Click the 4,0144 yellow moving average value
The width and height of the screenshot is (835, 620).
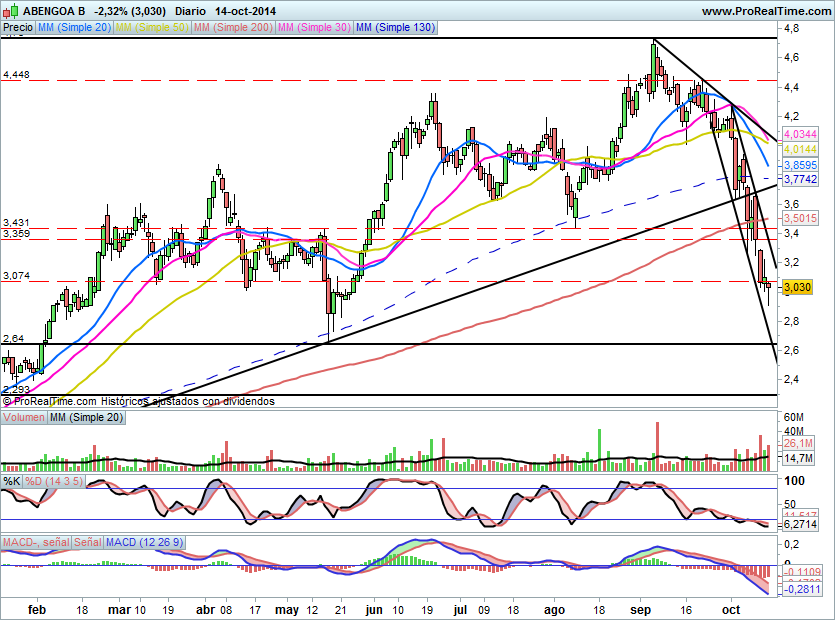(800, 150)
